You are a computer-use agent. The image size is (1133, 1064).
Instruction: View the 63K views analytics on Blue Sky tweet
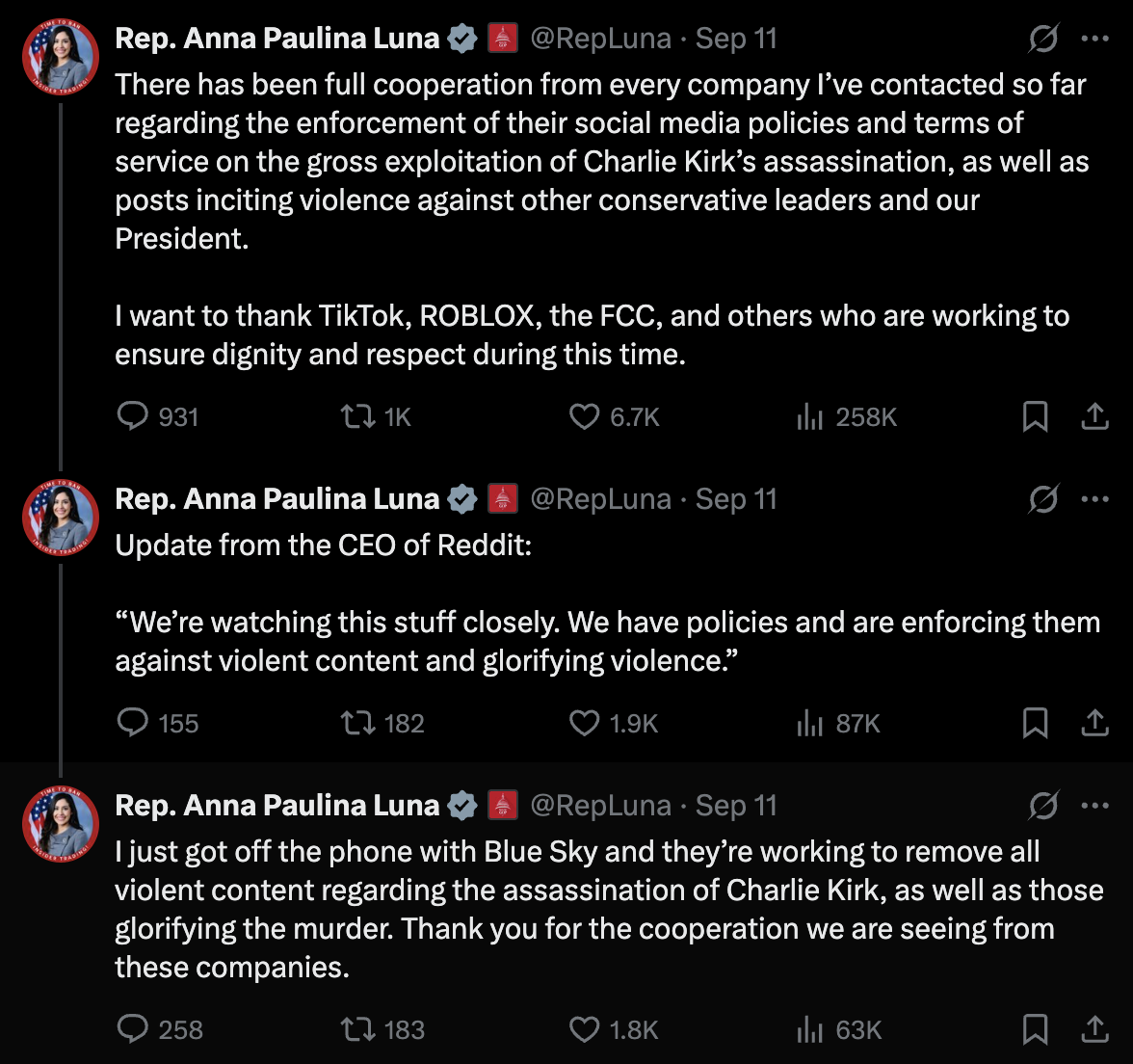coord(810,1029)
